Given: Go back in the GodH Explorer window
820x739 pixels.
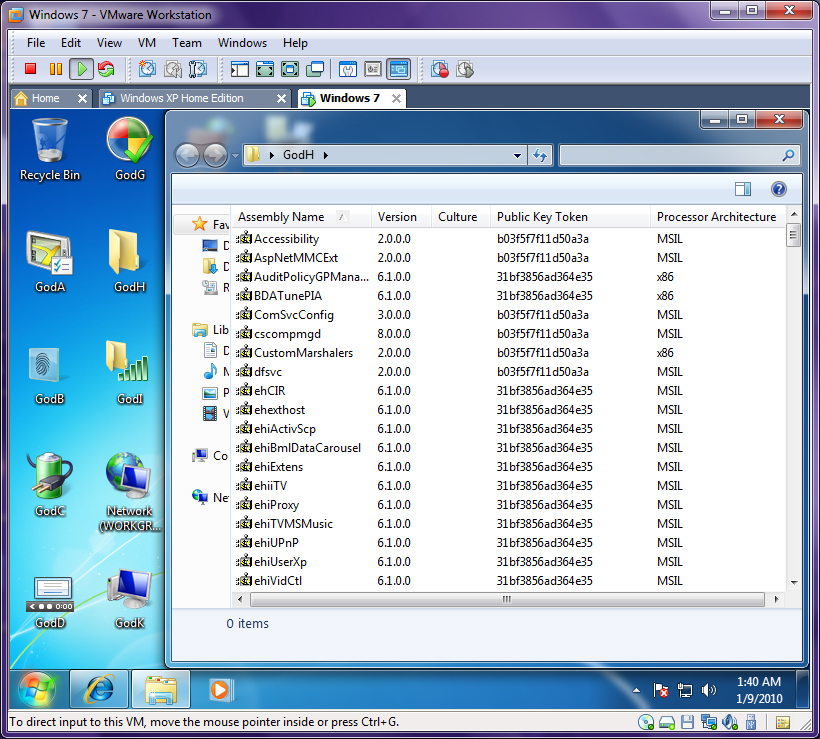Looking at the screenshot, I should pos(187,155).
